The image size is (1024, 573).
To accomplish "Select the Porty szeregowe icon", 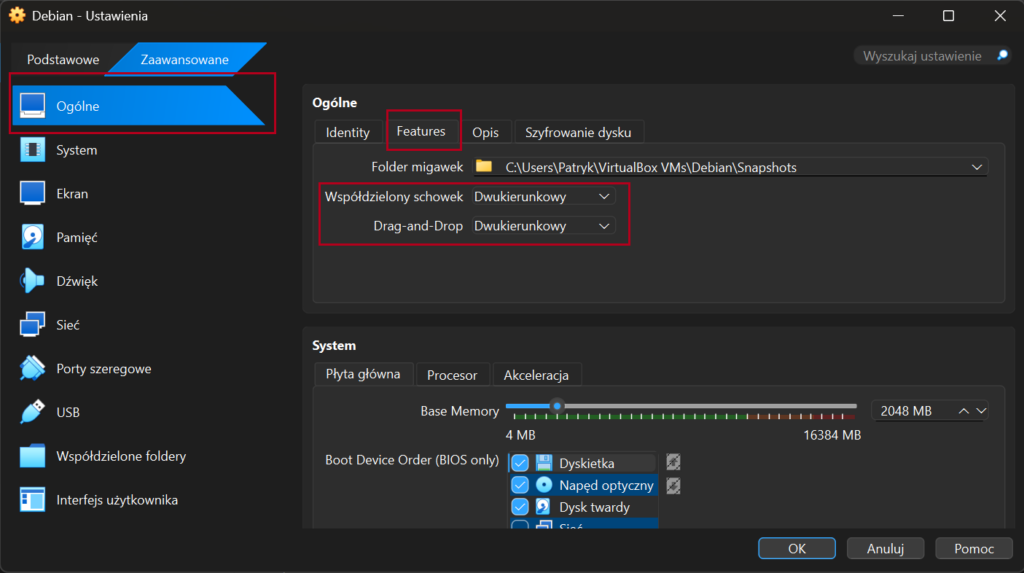I will [x=33, y=369].
